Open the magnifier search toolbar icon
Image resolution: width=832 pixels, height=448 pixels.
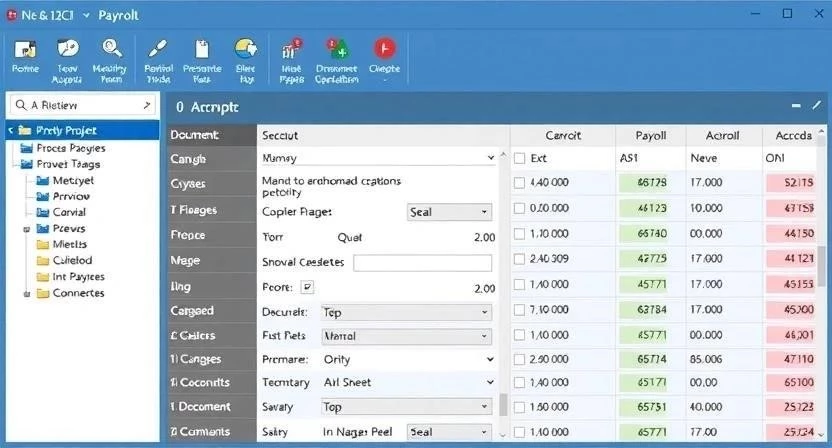(111, 49)
